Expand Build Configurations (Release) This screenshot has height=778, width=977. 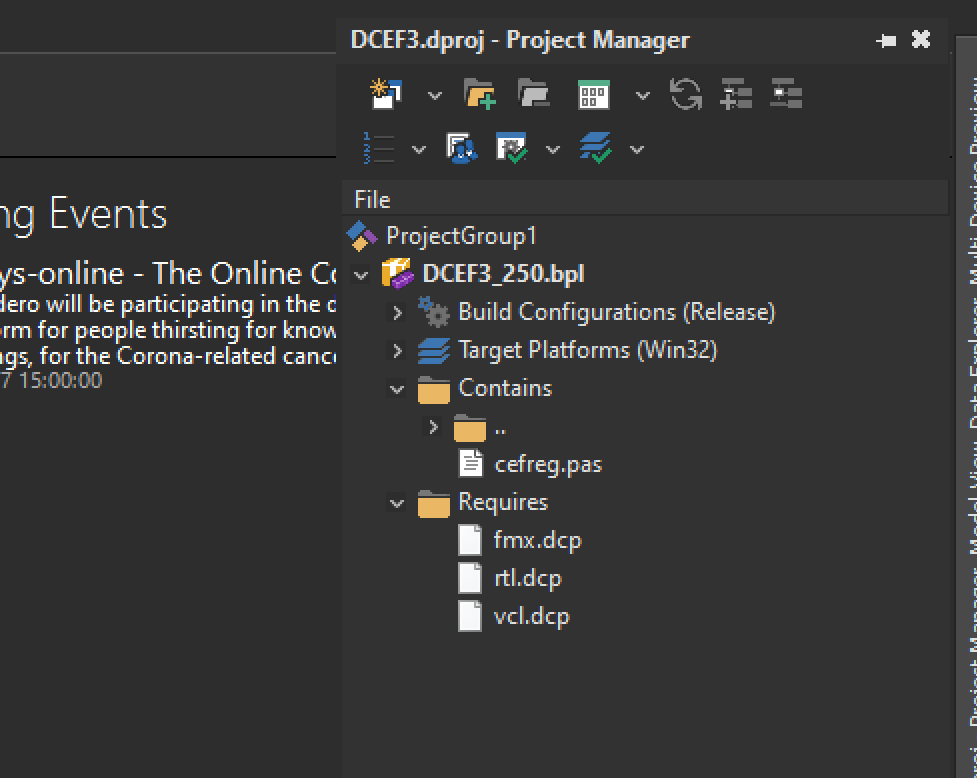point(397,312)
